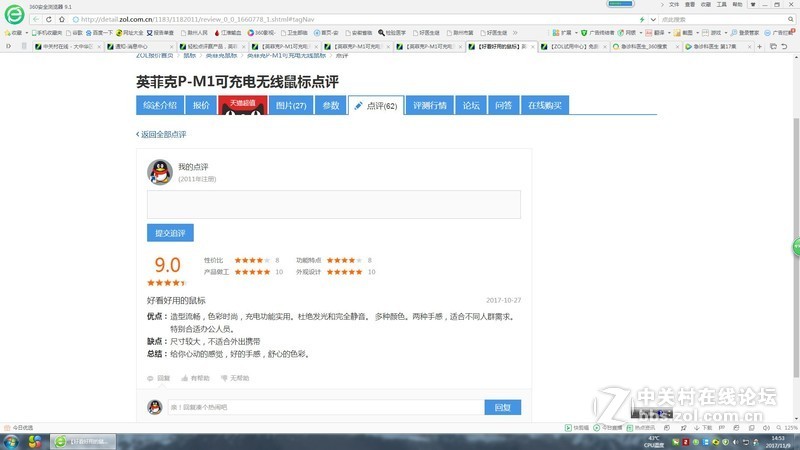This screenshot has width=800, height=450.
Task: Click into the follow-up review text box
Action: pyautogui.click(x=334, y=205)
